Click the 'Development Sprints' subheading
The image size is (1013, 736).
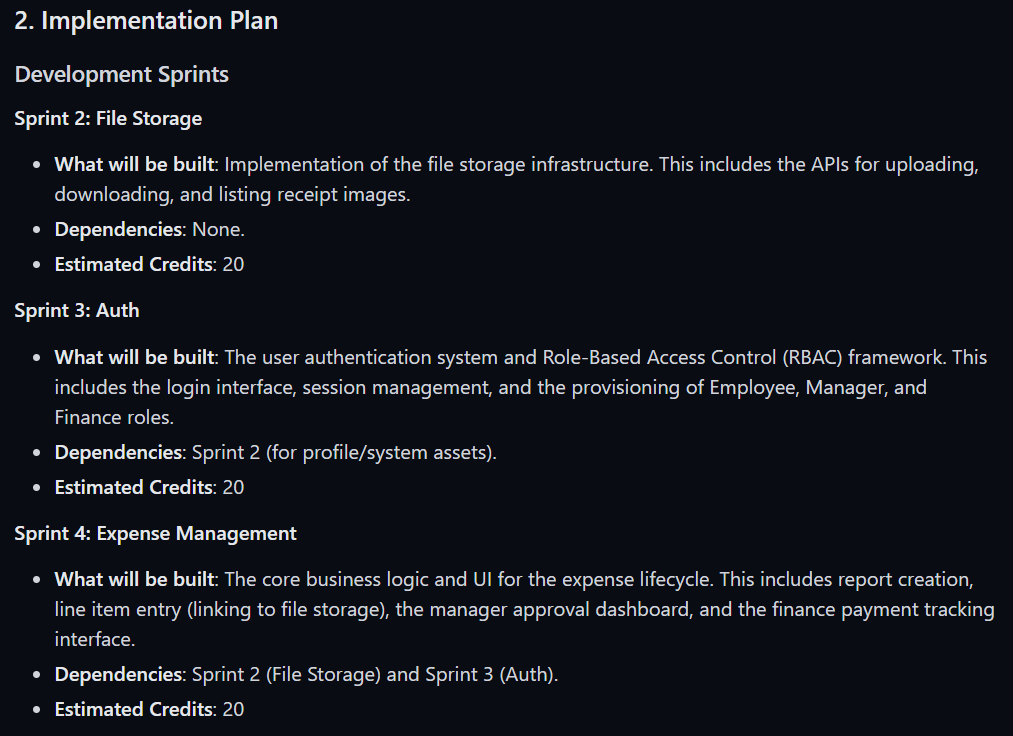121,74
